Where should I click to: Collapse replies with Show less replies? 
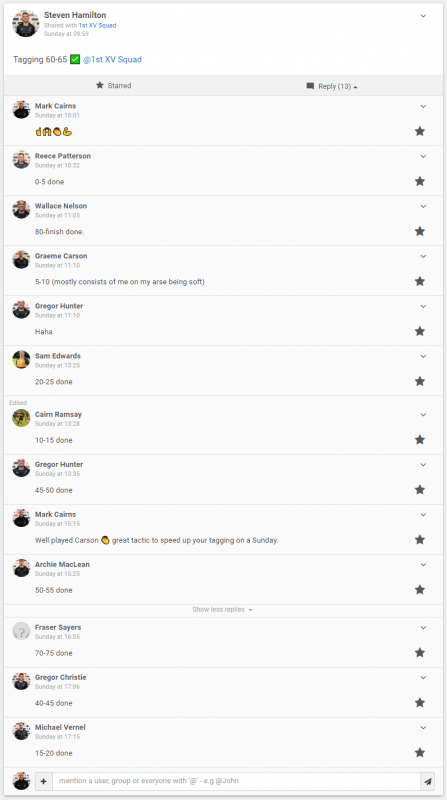click(222, 610)
